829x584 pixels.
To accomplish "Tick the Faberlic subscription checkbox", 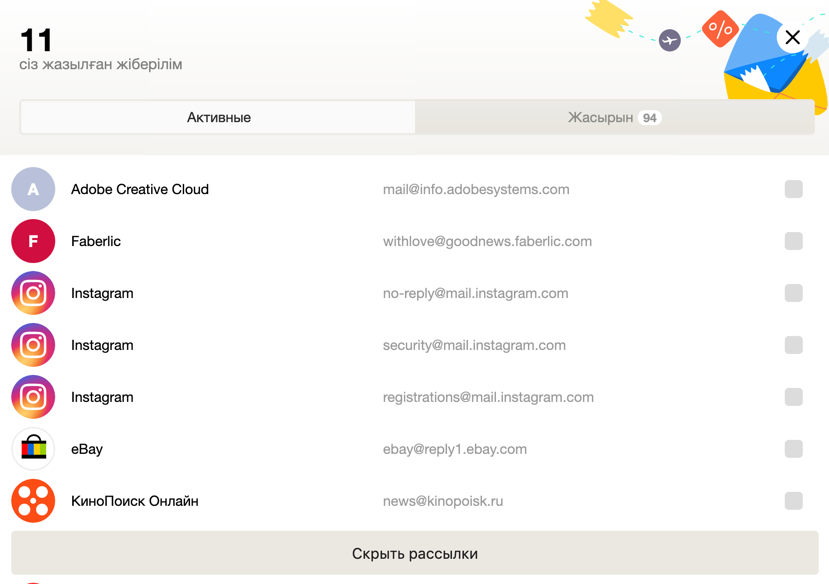I will [x=794, y=241].
